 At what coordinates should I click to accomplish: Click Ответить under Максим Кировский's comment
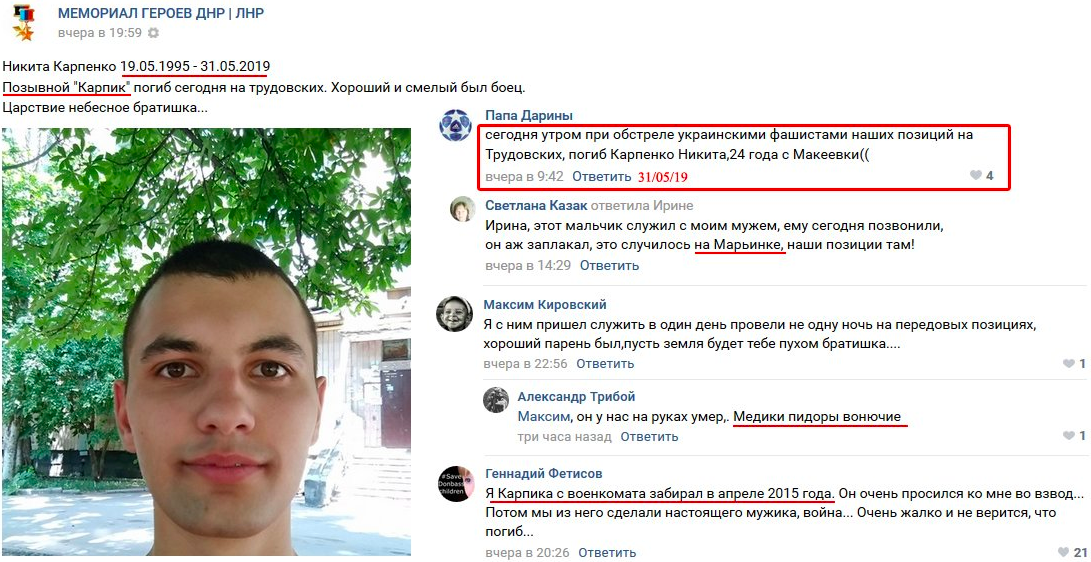pyautogui.click(x=605, y=364)
